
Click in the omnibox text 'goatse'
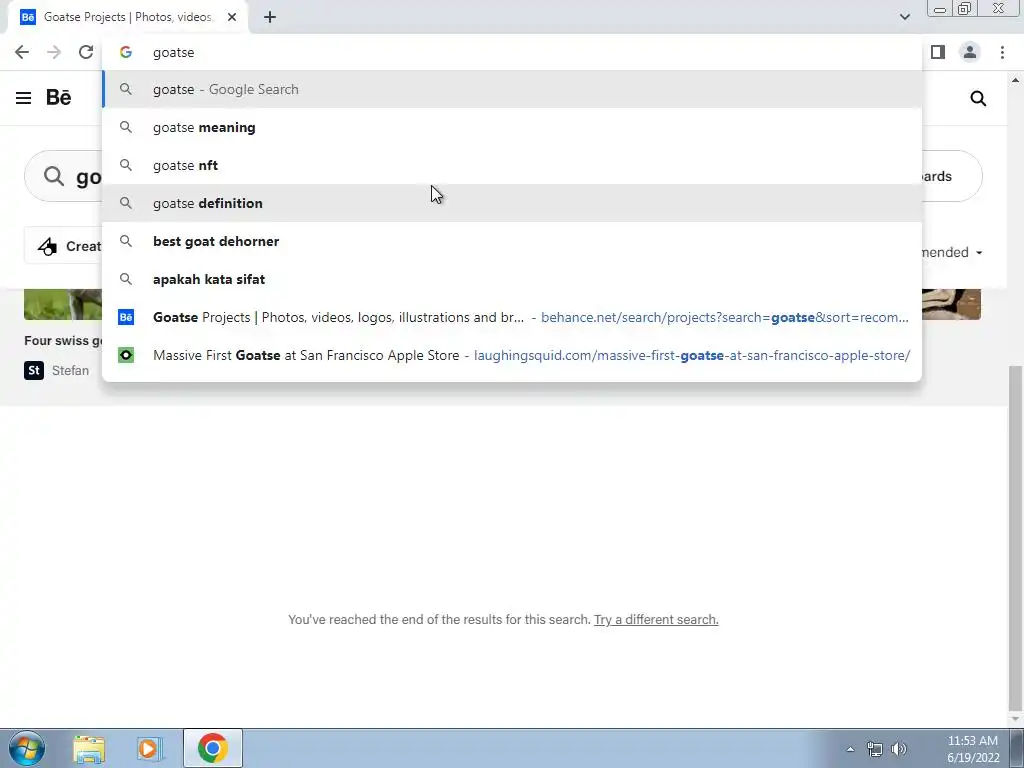tap(174, 52)
